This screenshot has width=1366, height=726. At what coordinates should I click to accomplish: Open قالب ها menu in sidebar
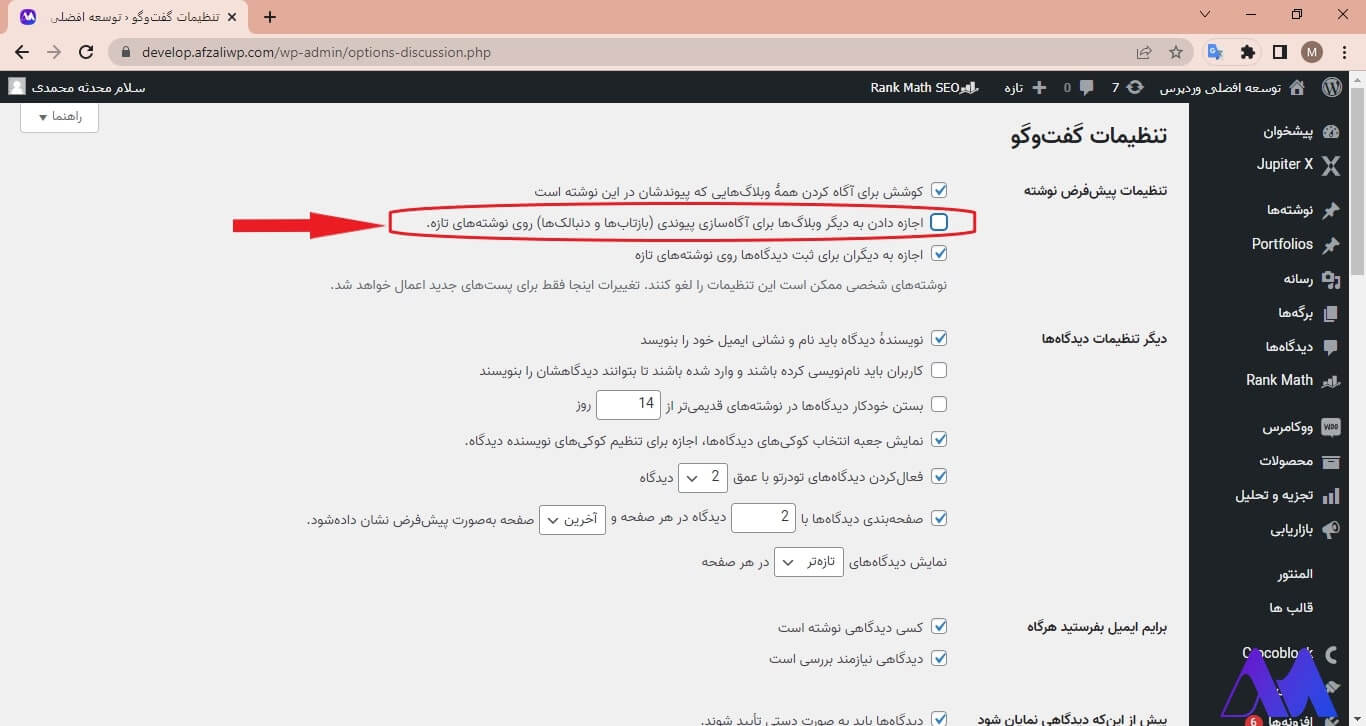tap(1291, 607)
